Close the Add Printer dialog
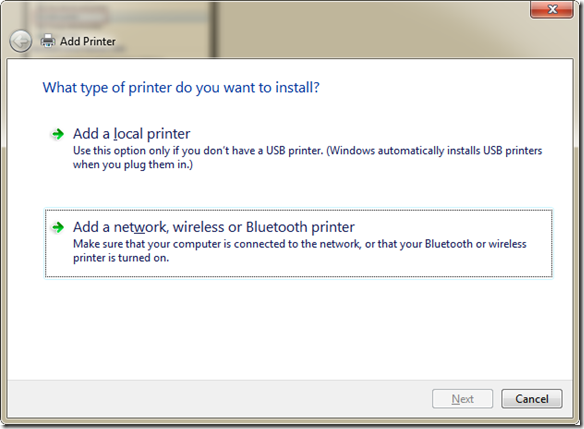The width and height of the screenshot is (584, 429). (x=552, y=9)
